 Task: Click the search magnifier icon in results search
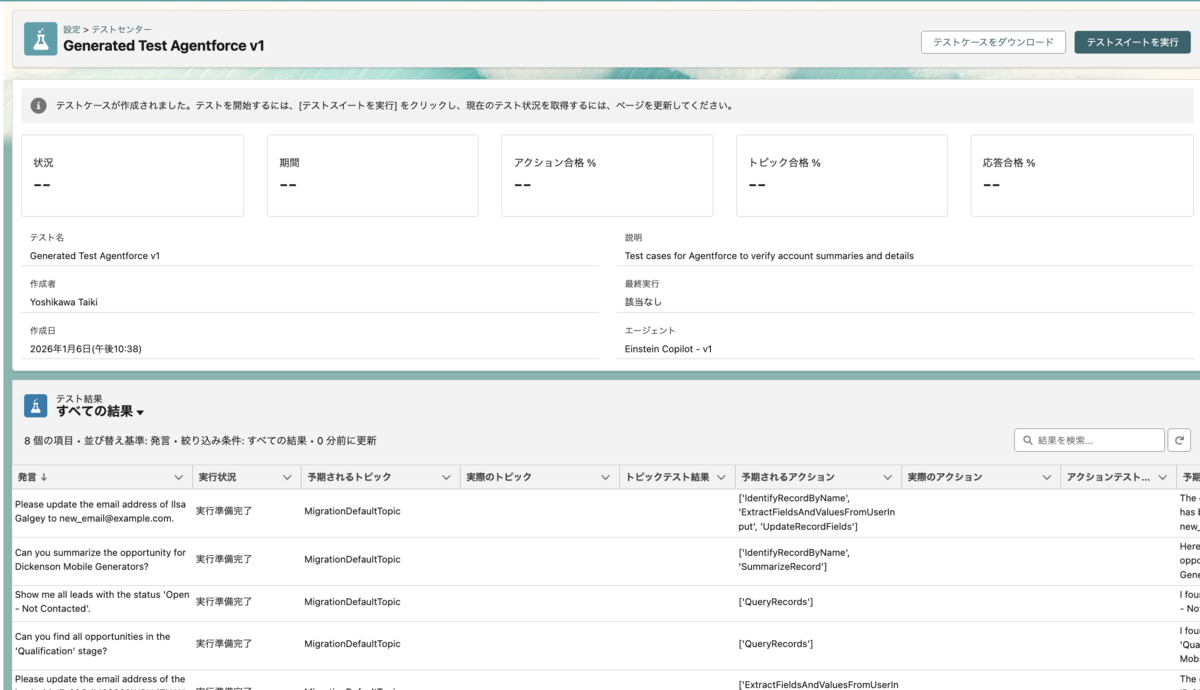(1028, 440)
